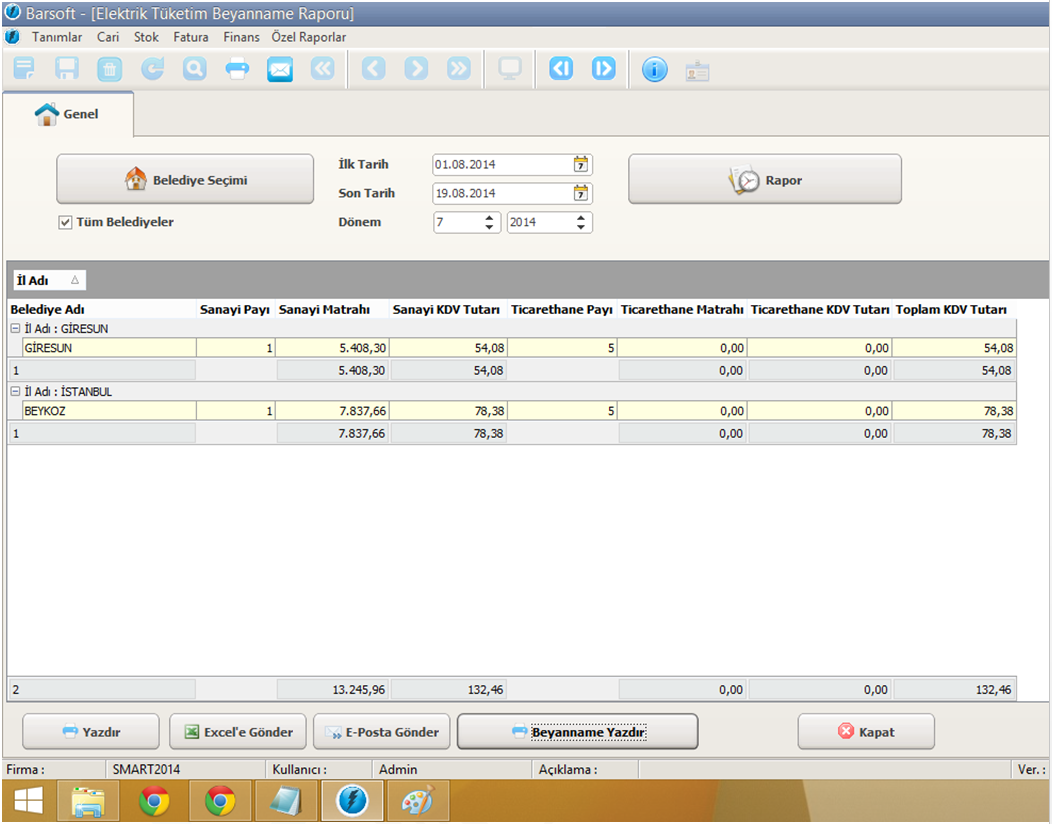Uncheck the Tüm Belediyeler checkbox

pos(65,222)
